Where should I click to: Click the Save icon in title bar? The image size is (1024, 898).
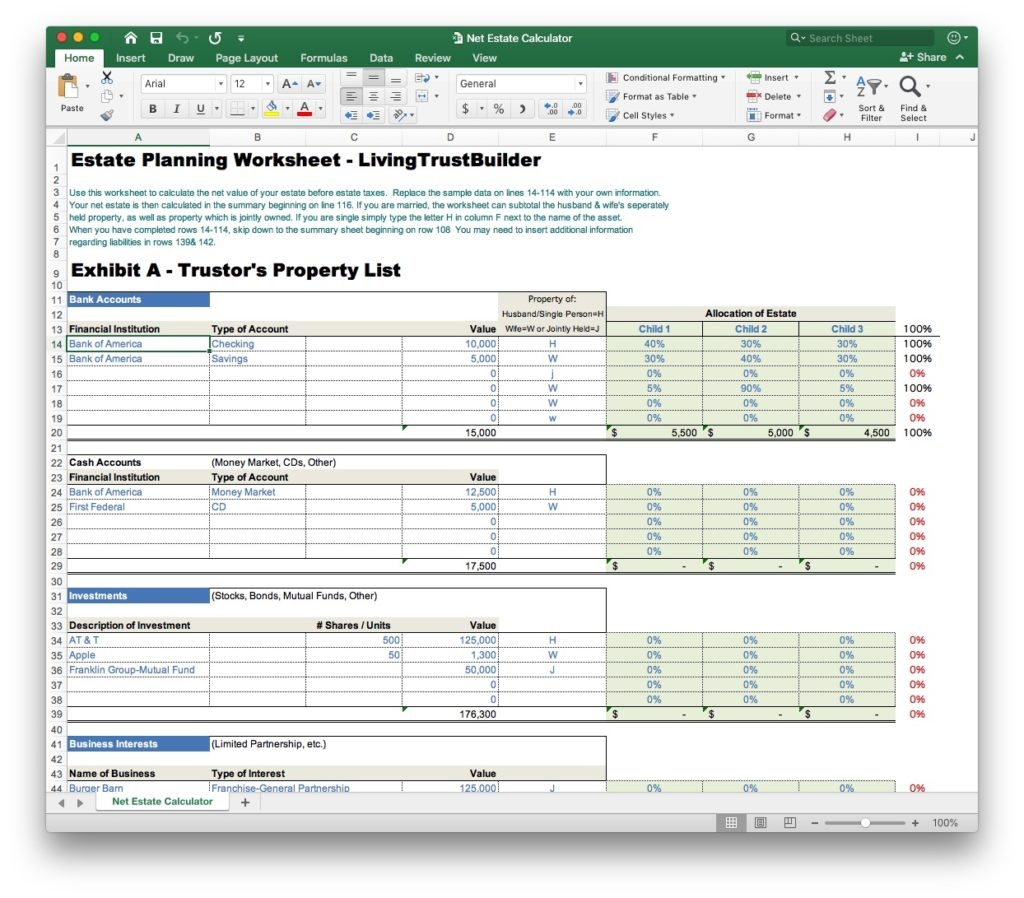click(156, 38)
